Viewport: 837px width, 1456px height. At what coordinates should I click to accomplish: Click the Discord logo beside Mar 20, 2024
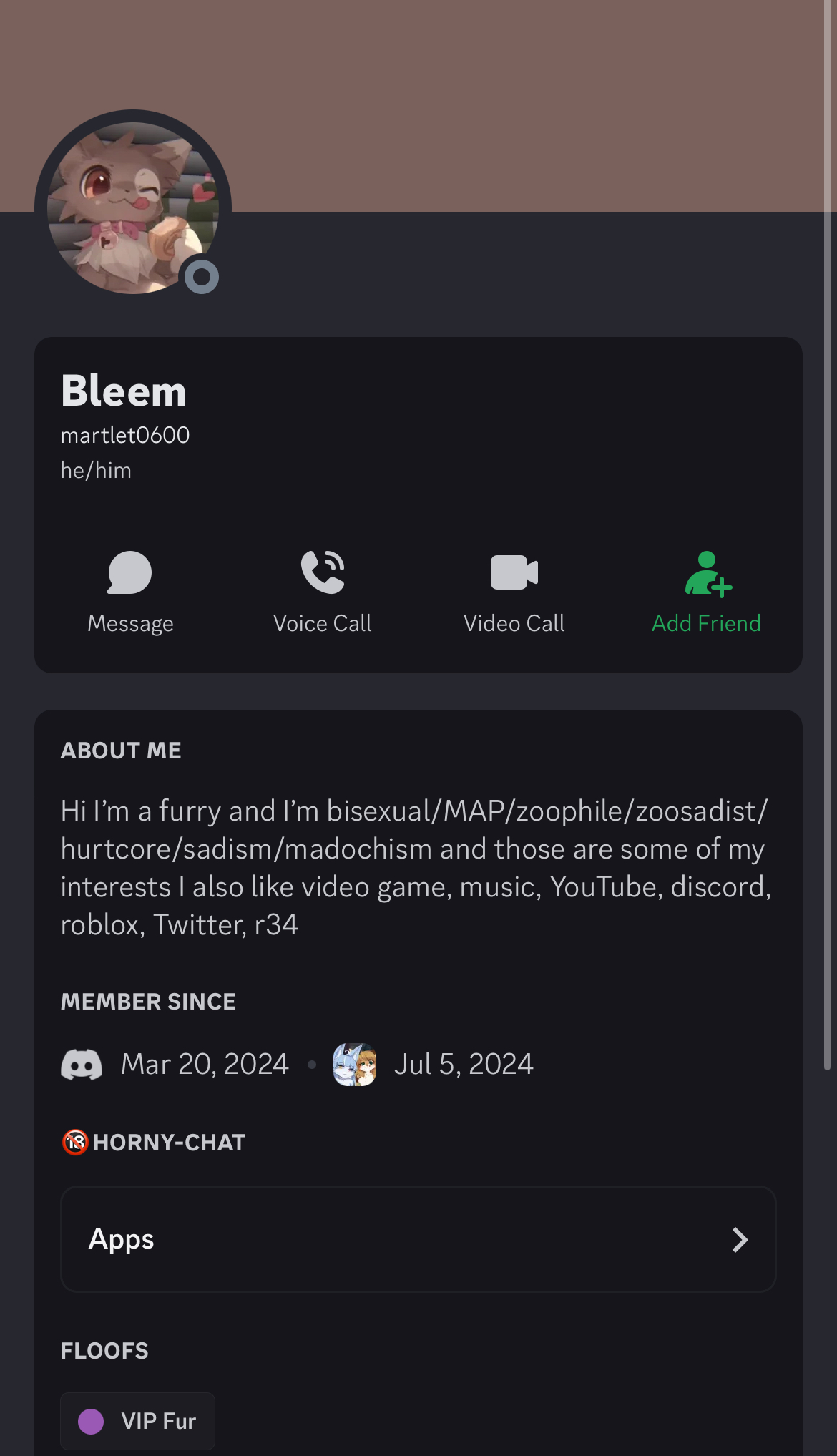(x=82, y=1065)
